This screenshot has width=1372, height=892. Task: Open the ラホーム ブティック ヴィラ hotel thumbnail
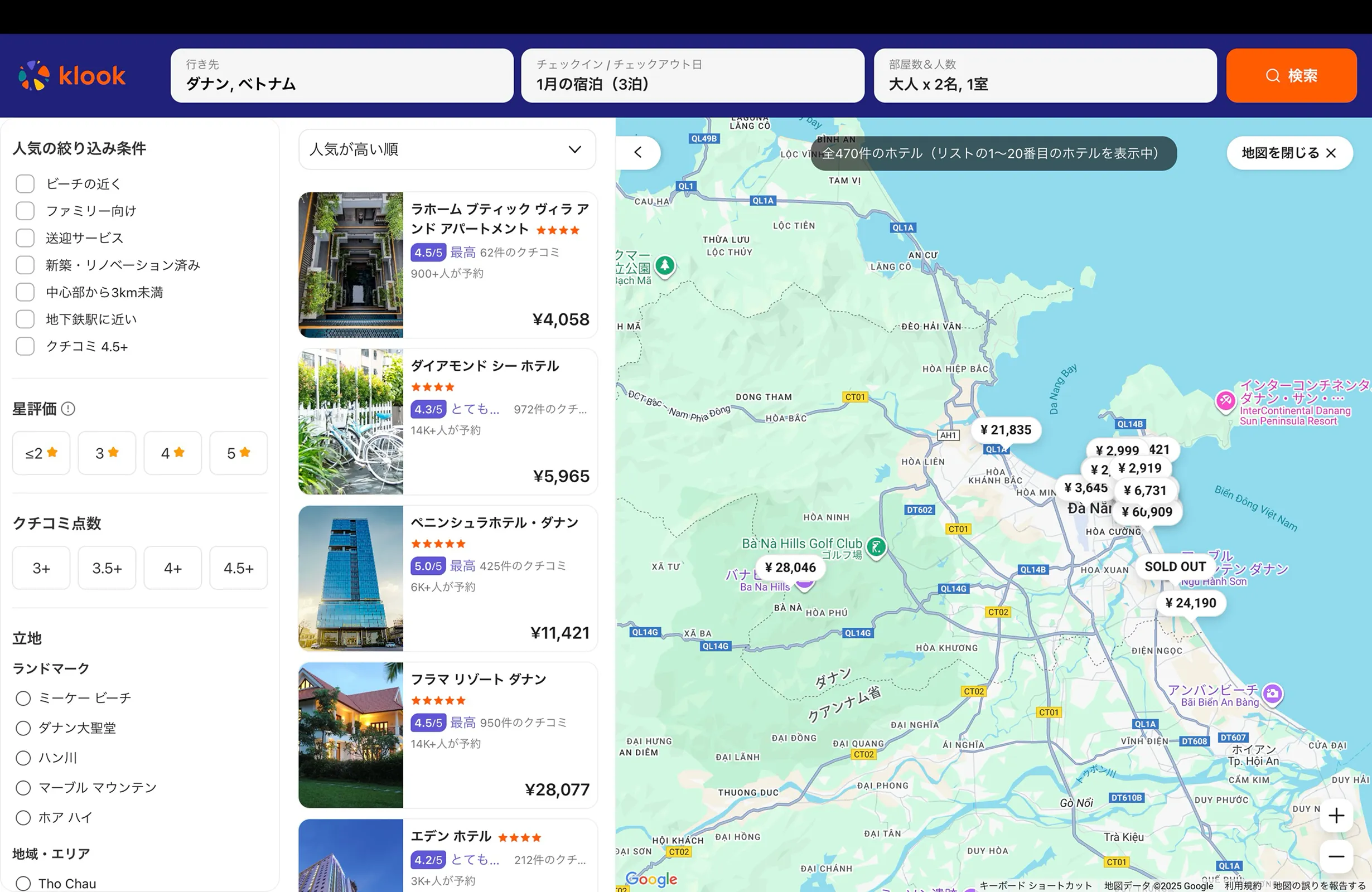tap(350, 265)
